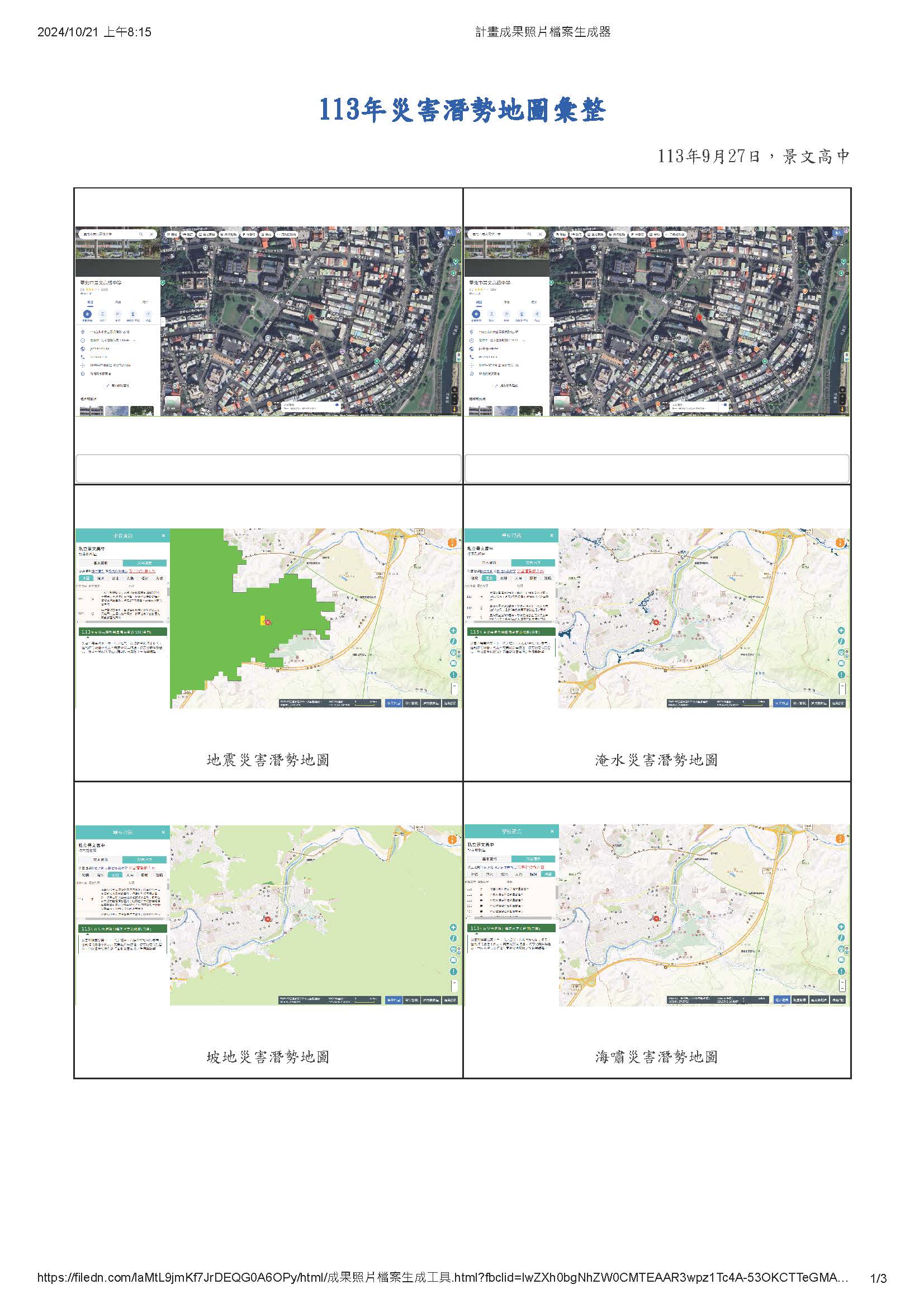Close the school info panel on earthquake map

(163, 536)
